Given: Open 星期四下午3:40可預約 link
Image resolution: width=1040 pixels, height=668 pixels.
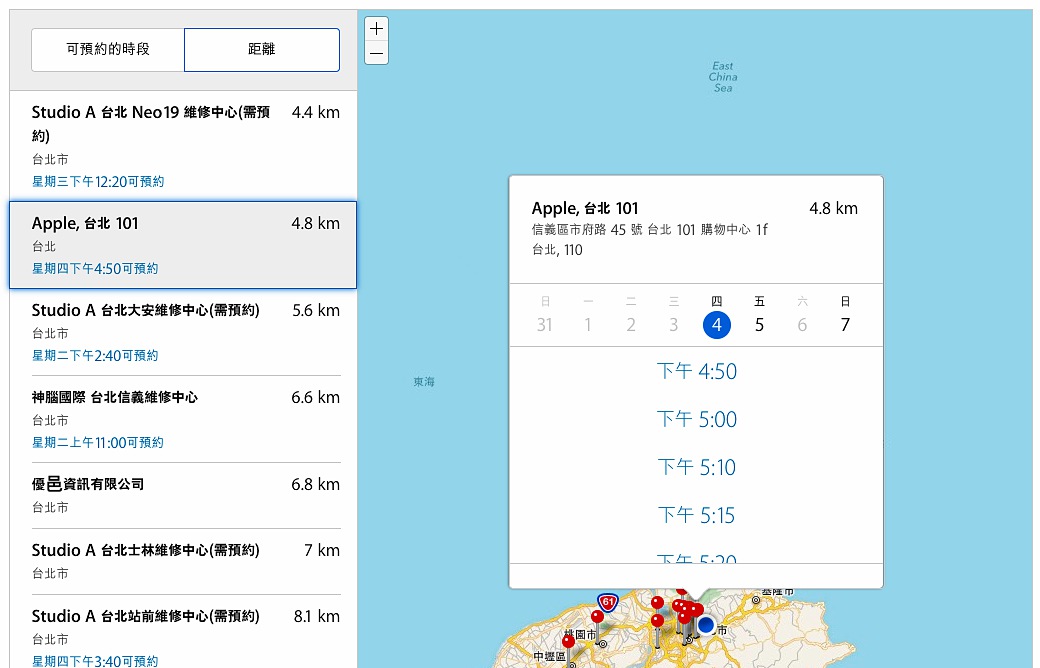Looking at the screenshot, I should pyautogui.click(x=95, y=661).
